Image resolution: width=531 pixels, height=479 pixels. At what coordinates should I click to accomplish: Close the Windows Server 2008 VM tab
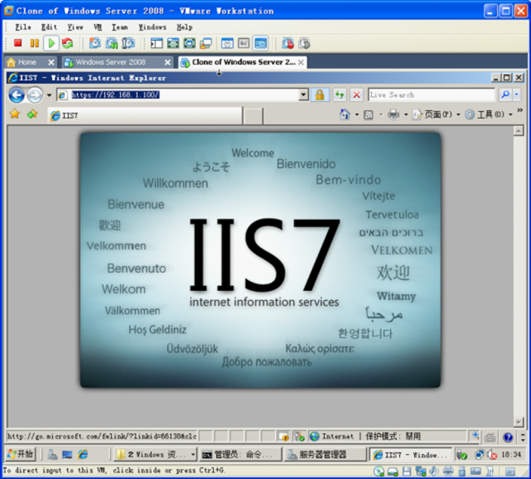(x=167, y=62)
